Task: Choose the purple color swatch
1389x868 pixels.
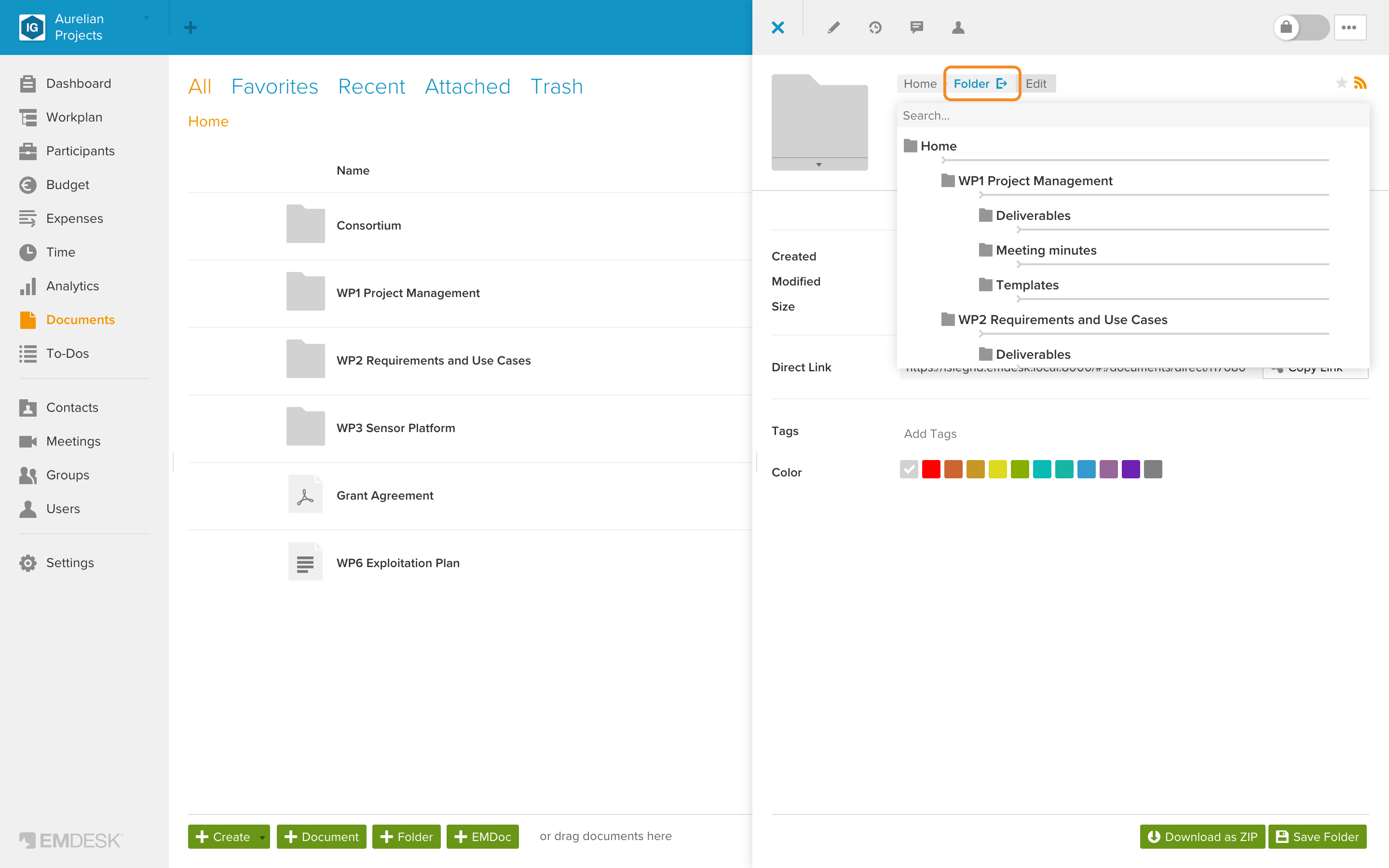Action: point(1130,470)
